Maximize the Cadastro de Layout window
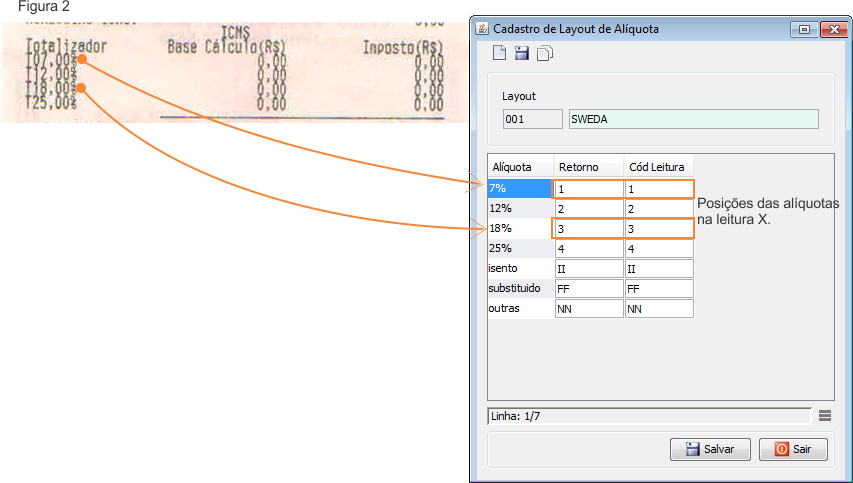The image size is (853, 483). pos(803,30)
